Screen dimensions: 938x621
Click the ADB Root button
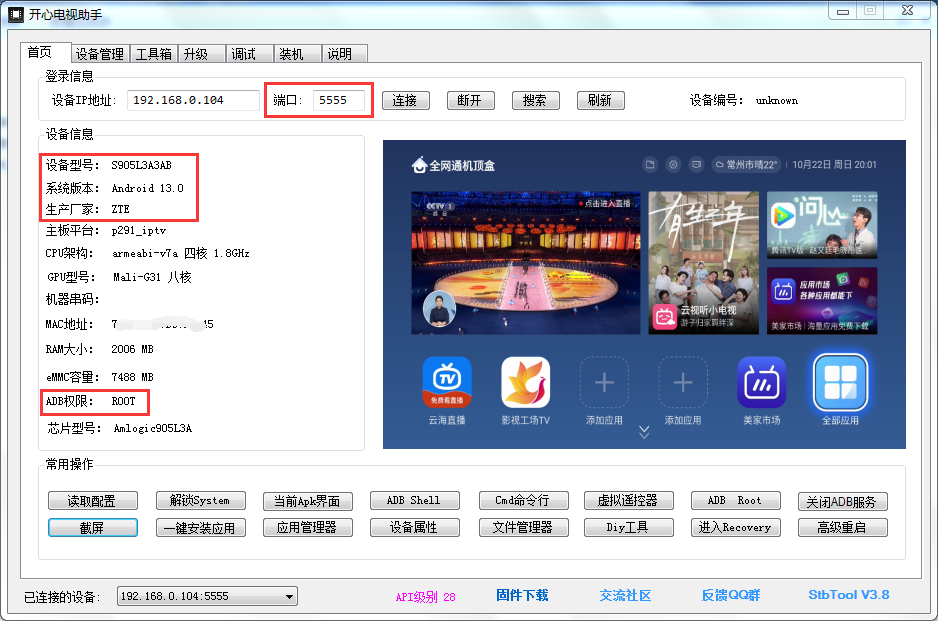(x=736, y=500)
